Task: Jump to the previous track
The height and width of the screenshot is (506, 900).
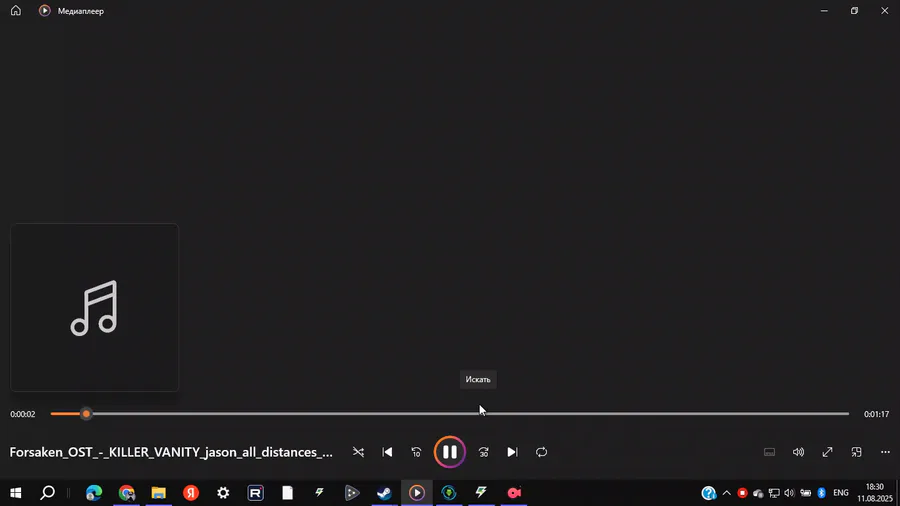Action: (x=387, y=452)
